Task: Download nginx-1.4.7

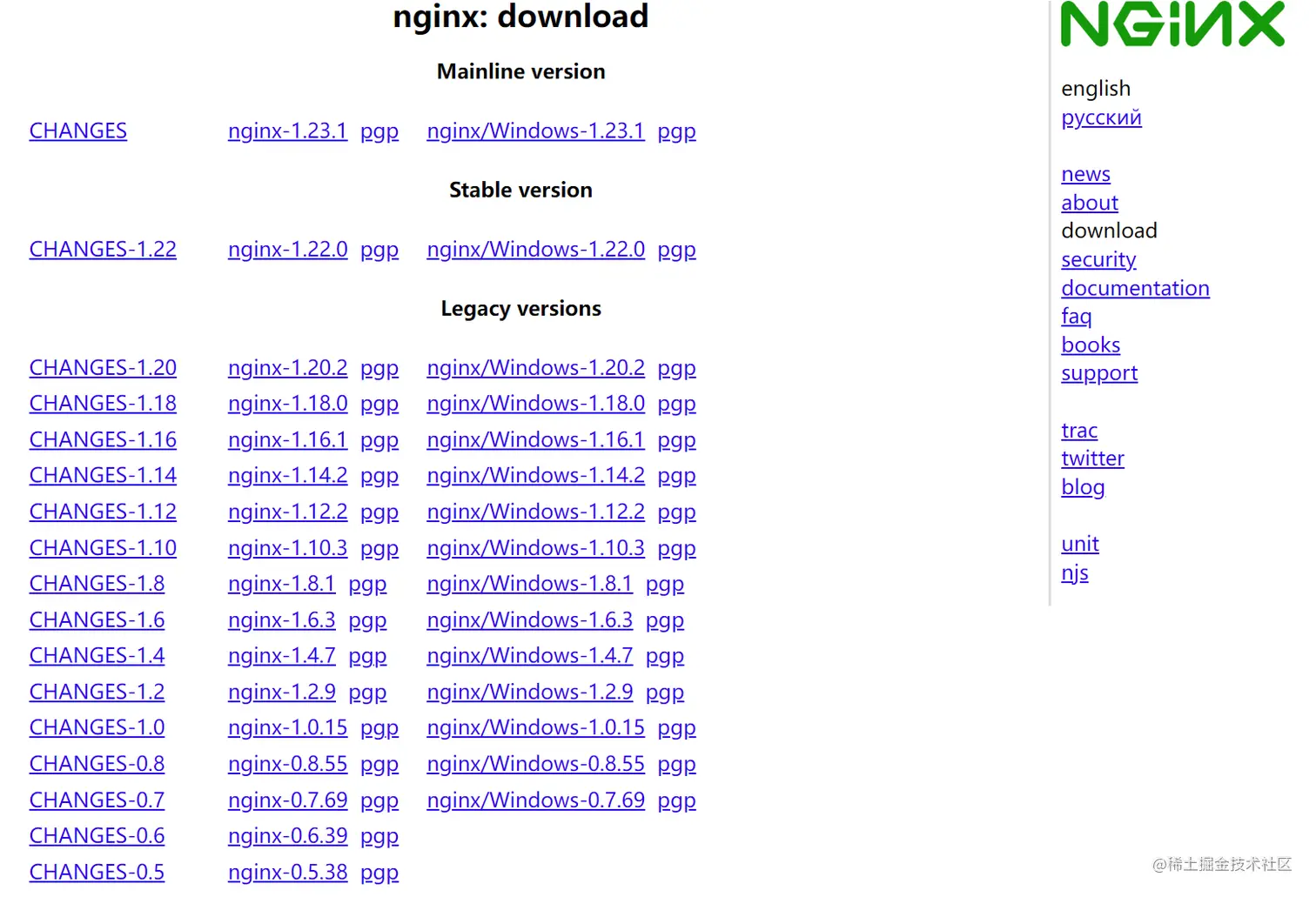Action: (x=281, y=656)
